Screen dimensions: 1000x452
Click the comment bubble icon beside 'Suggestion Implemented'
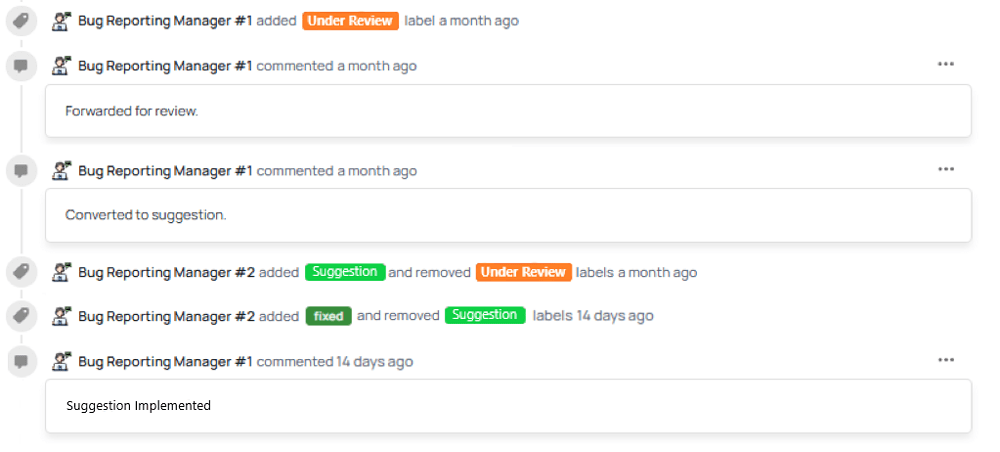pos(21,361)
